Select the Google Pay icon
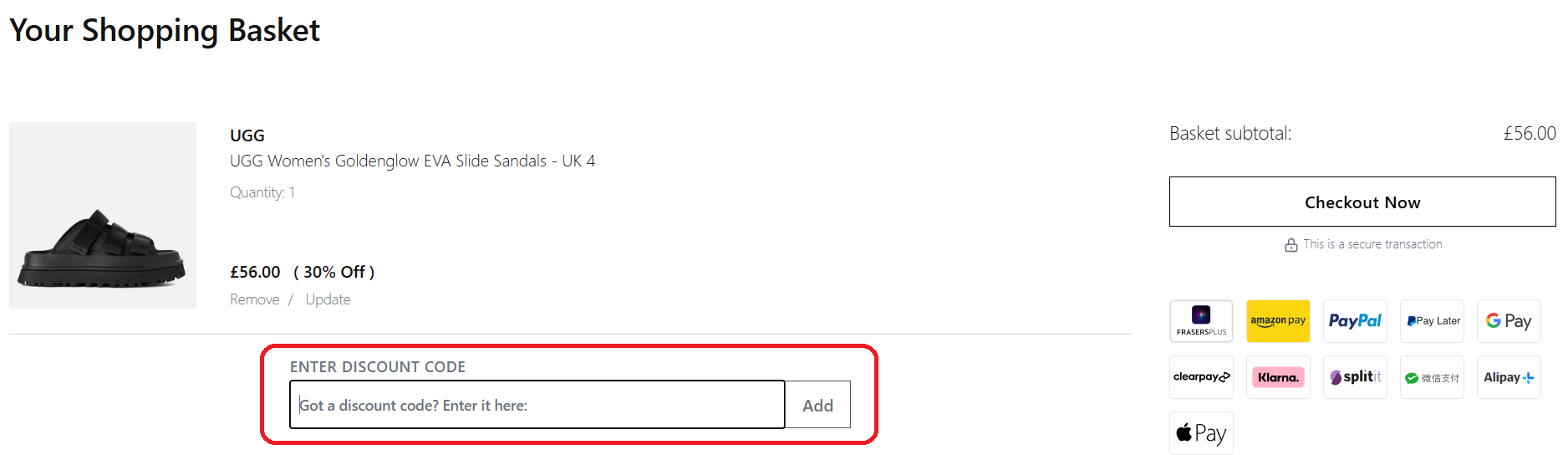Image resolution: width=1568 pixels, height=455 pixels. [x=1509, y=321]
